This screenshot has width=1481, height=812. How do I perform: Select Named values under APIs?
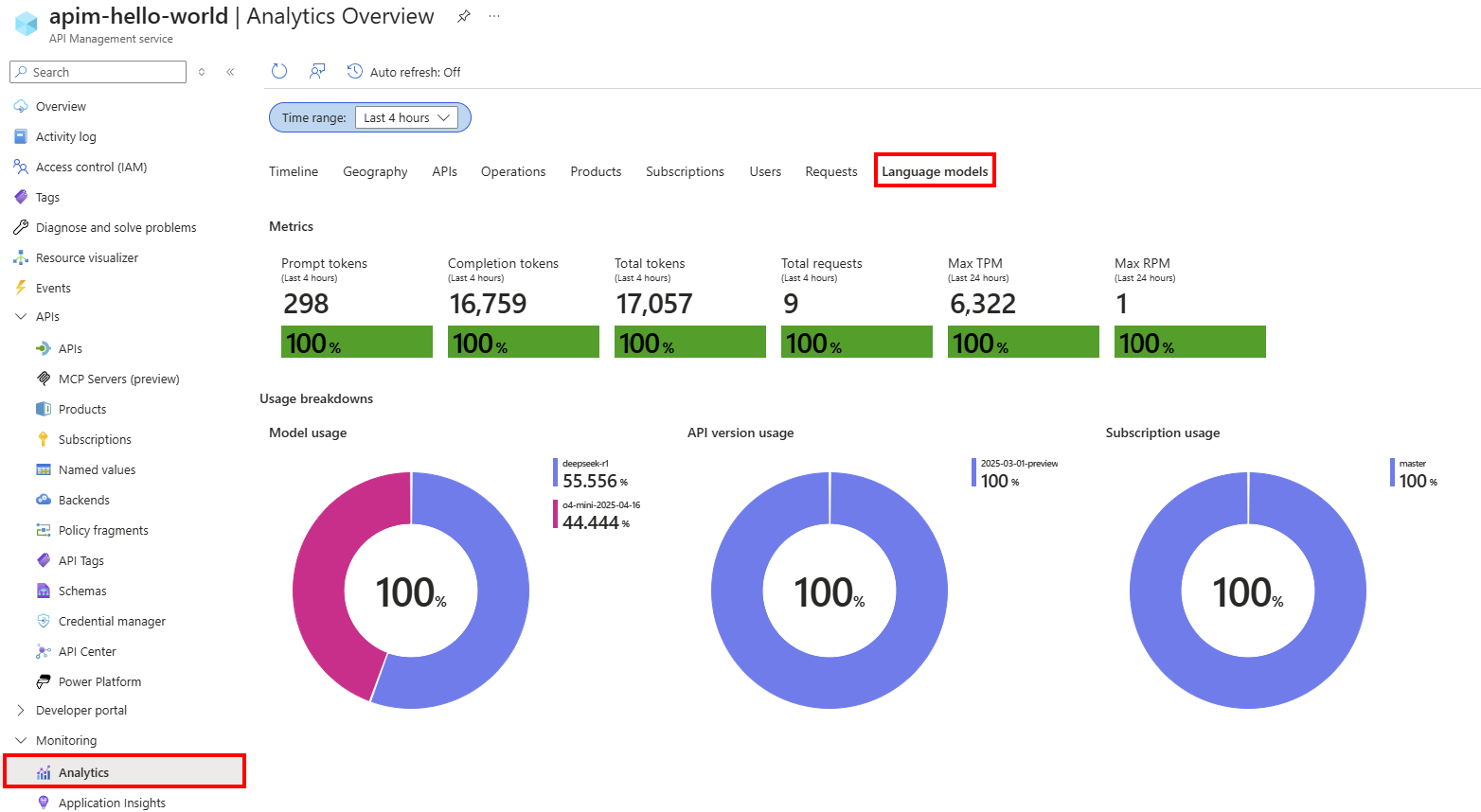point(97,469)
